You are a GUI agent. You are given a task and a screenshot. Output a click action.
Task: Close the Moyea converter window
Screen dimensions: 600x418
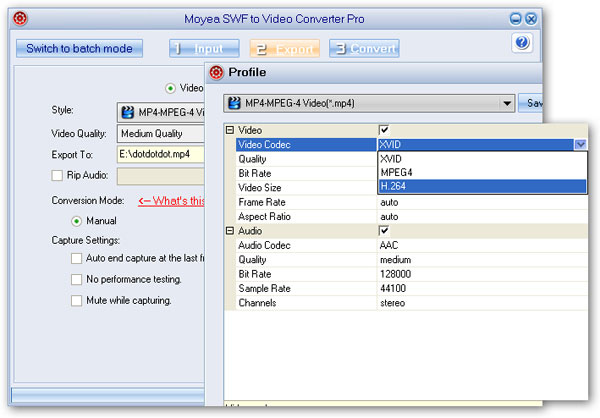coord(531,19)
